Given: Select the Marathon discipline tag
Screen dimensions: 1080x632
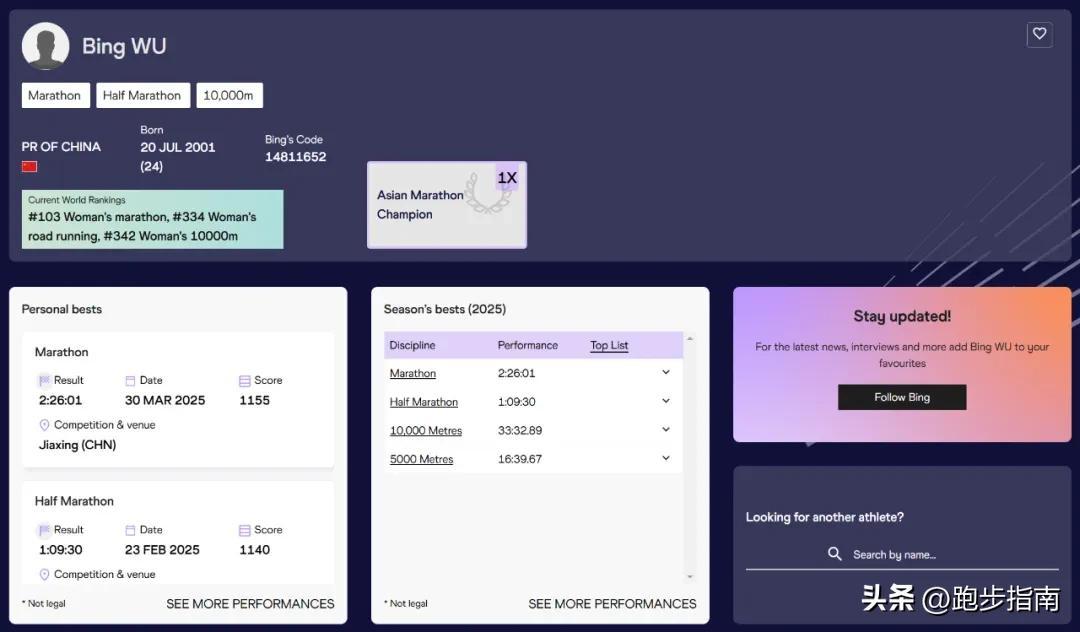Looking at the screenshot, I should [x=54, y=95].
